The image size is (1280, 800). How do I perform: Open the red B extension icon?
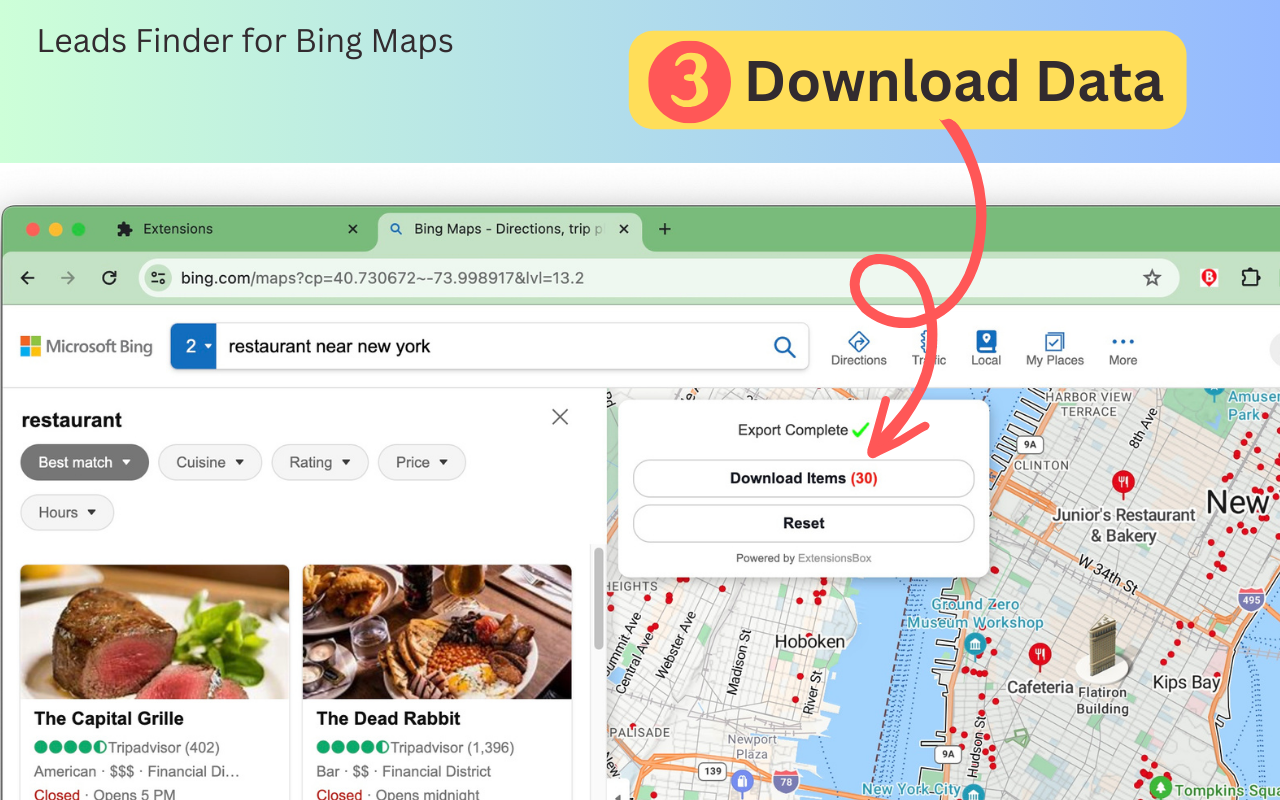click(x=1209, y=278)
